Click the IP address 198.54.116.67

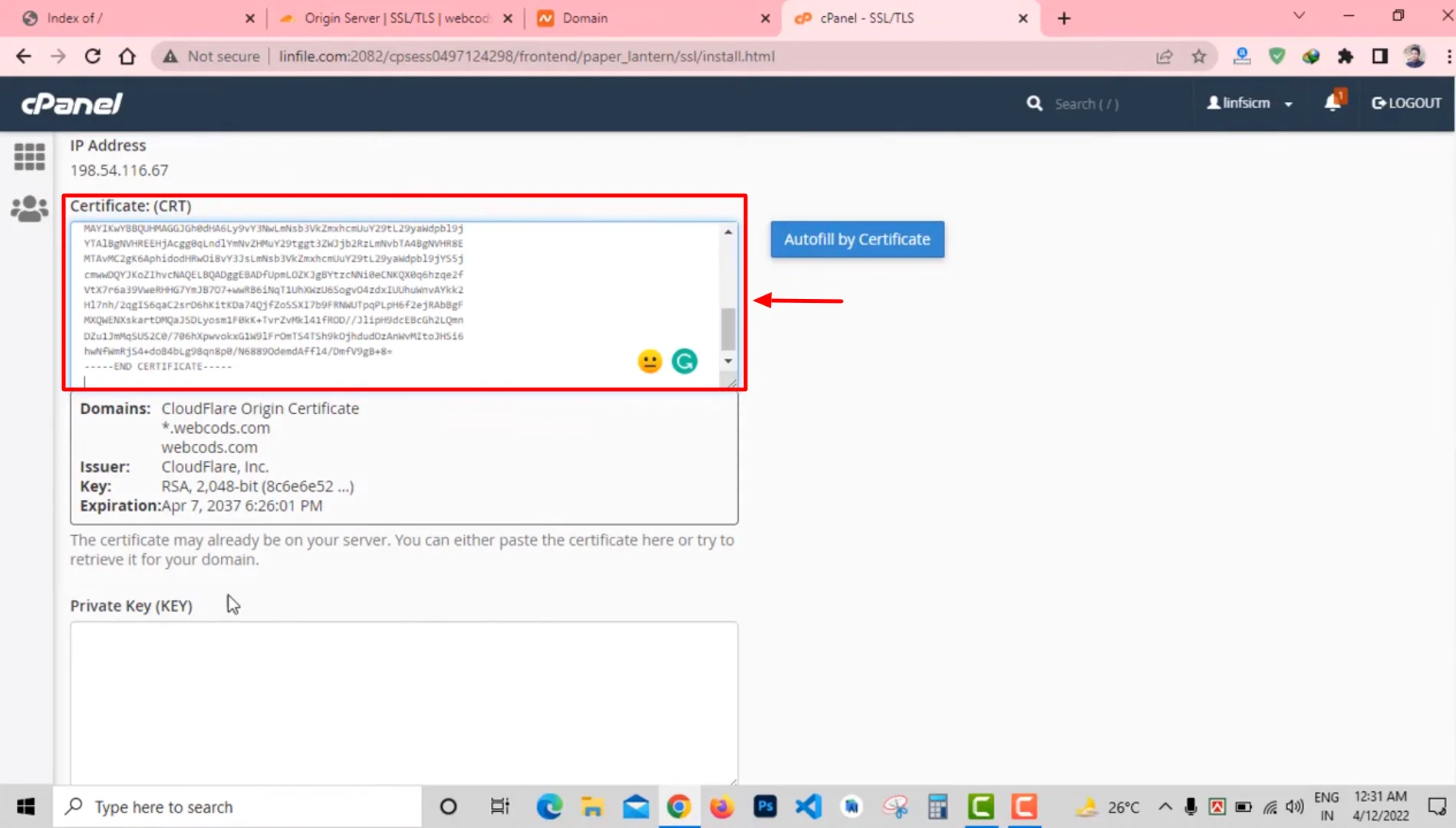point(120,170)
